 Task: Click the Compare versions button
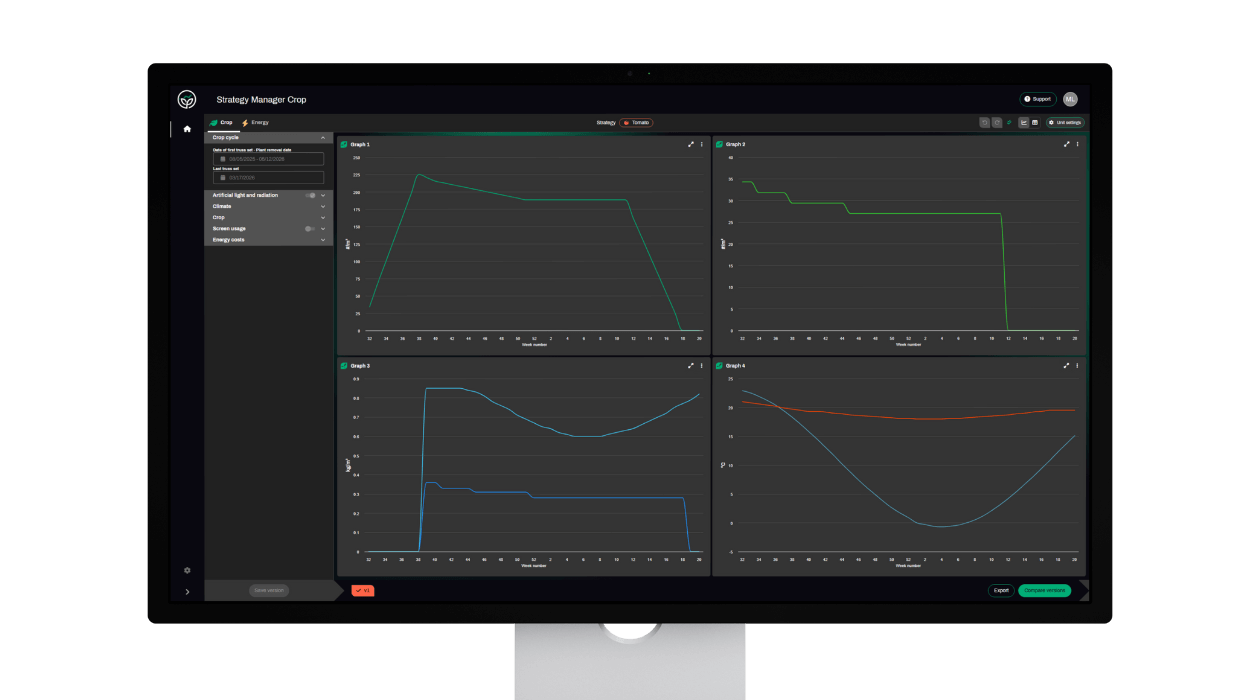point(1044,590)
